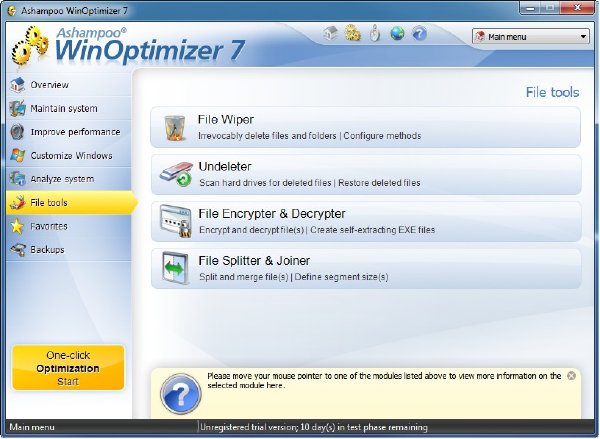Launch the File Wiper module
Screen dimensions: 600x439
point(366,127)
